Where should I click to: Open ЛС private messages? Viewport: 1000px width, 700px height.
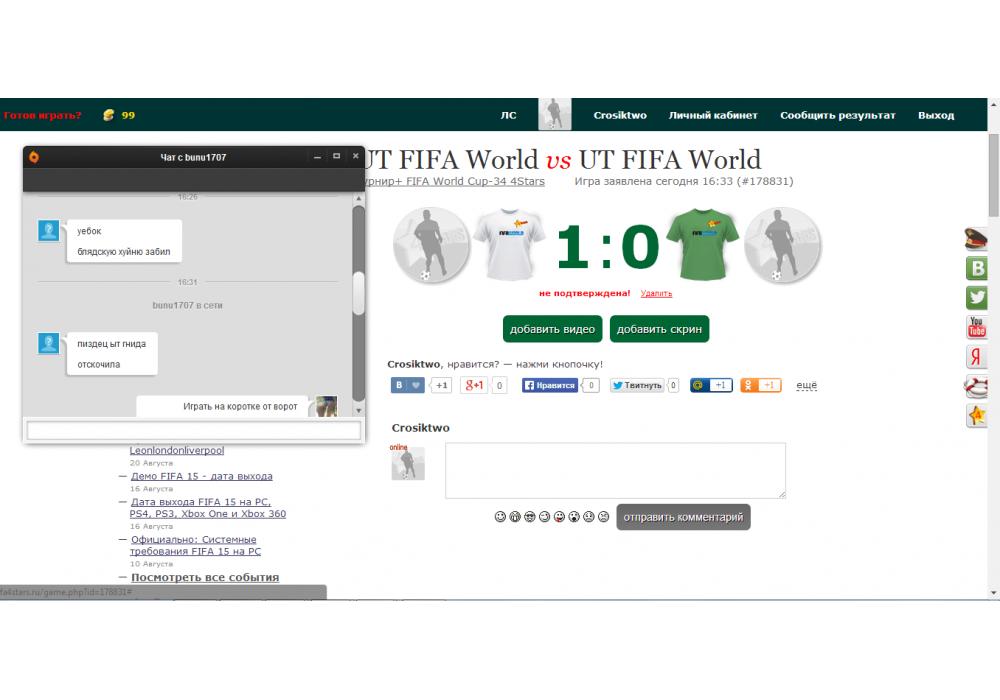coord(508,115)
